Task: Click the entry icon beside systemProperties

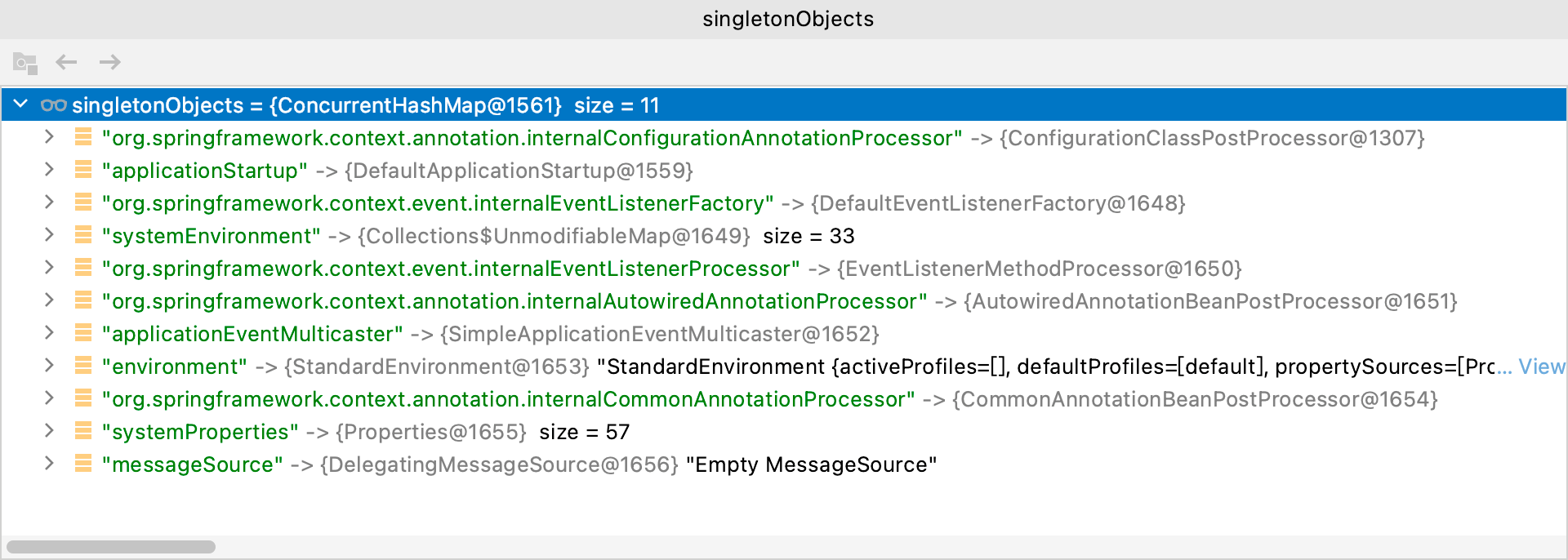Action: coord(82,431)
